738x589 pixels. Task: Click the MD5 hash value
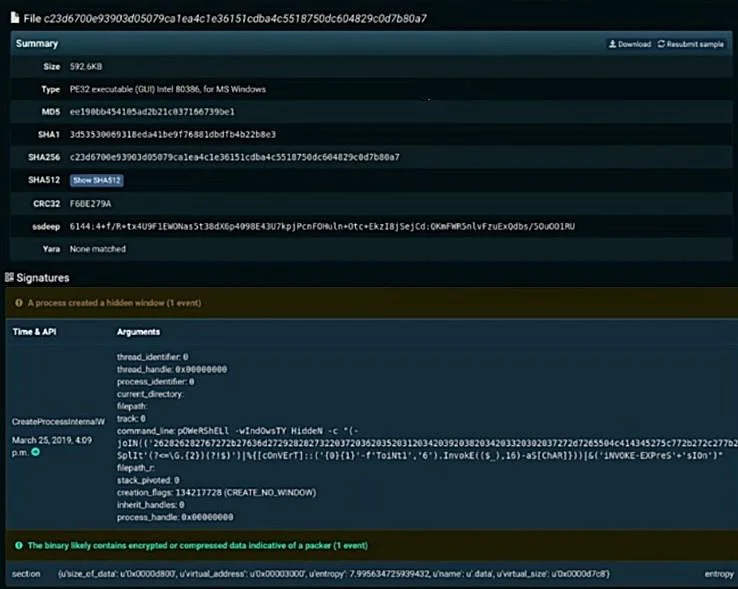152,112
